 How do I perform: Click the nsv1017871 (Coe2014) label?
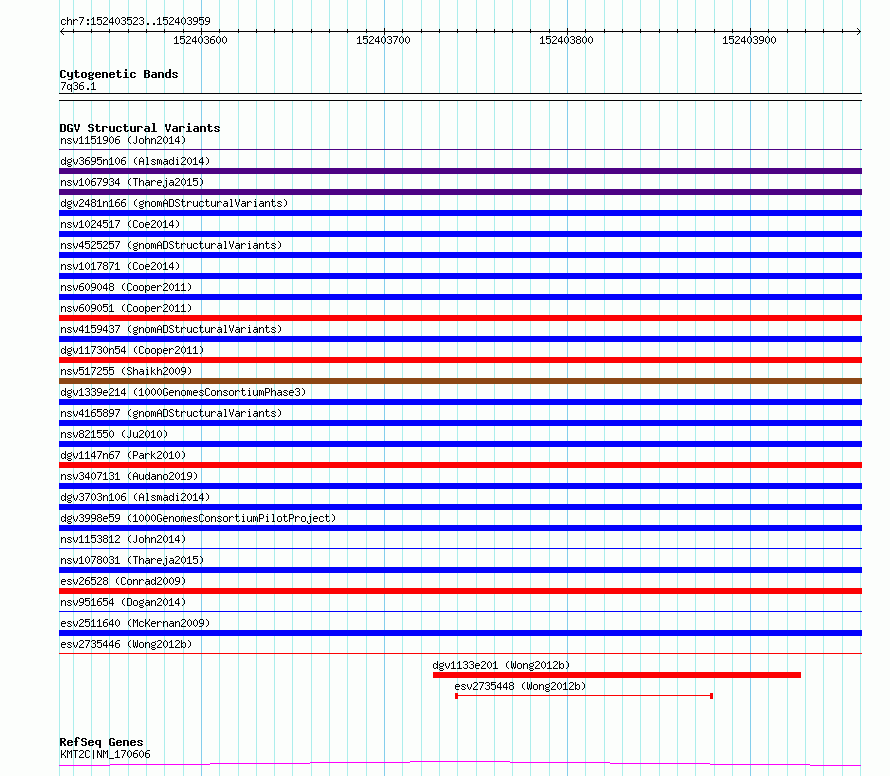coord(120,266)
